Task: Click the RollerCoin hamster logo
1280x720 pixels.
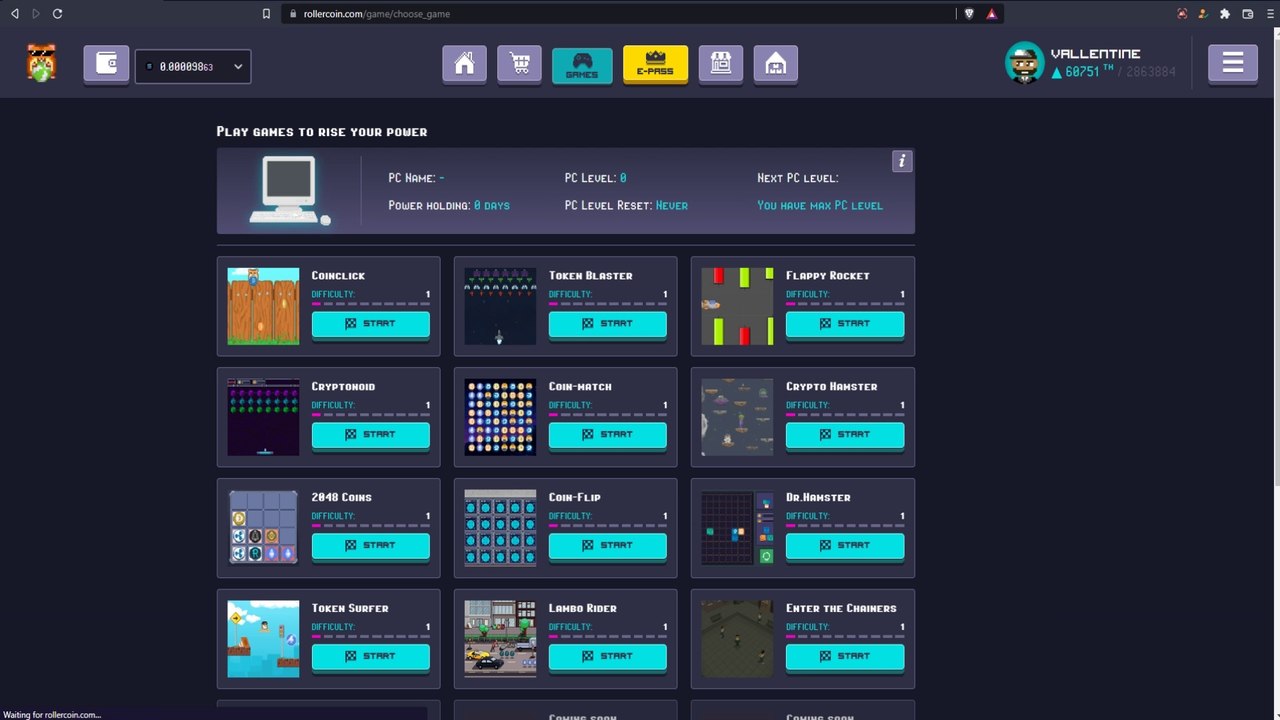Action: 41,63
